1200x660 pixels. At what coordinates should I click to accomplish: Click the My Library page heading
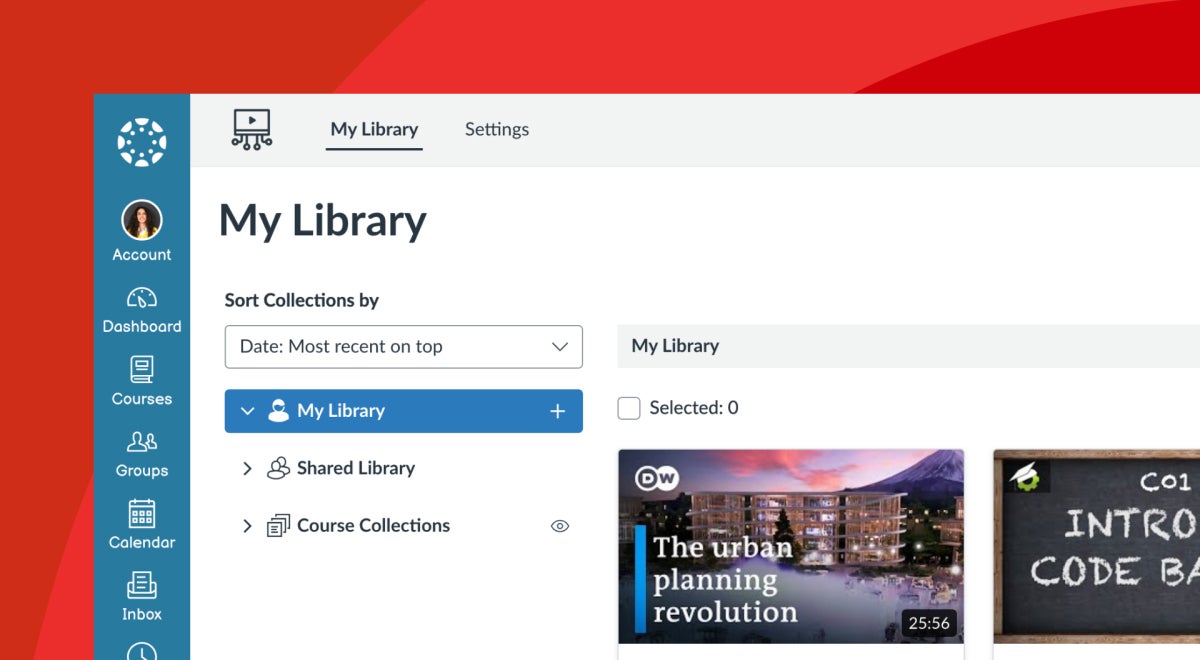coord(323,222)
